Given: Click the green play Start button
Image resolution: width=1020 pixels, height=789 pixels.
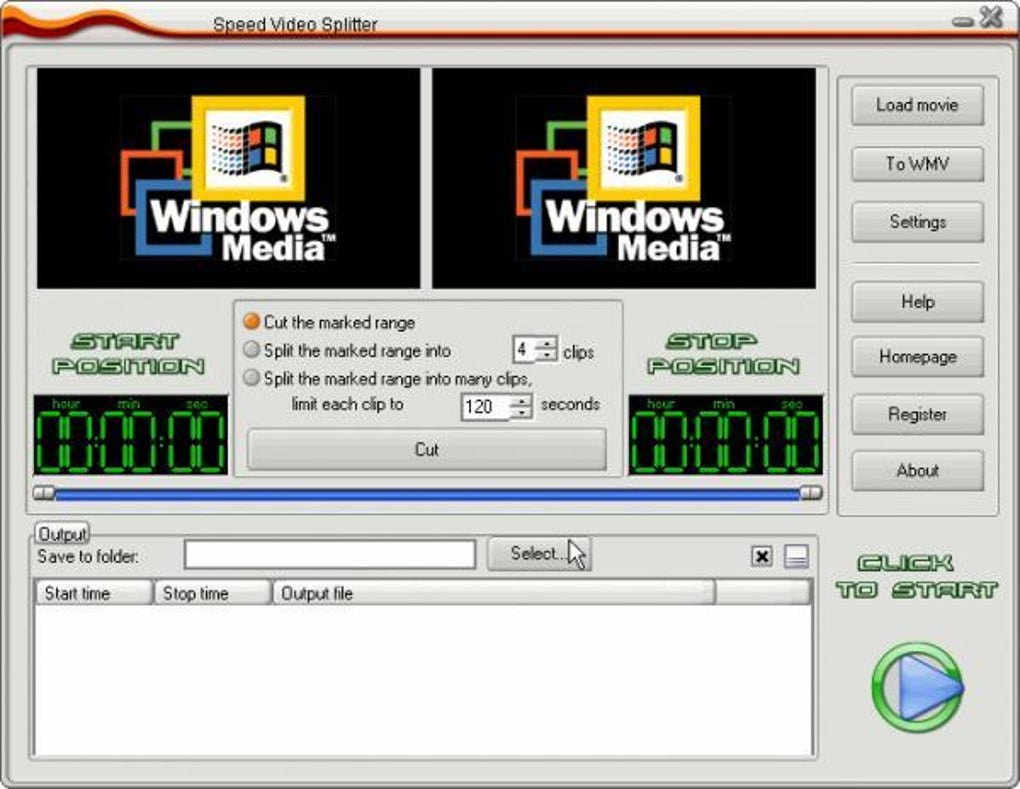Looking at the screenshot, I should [x=917, y=687].
